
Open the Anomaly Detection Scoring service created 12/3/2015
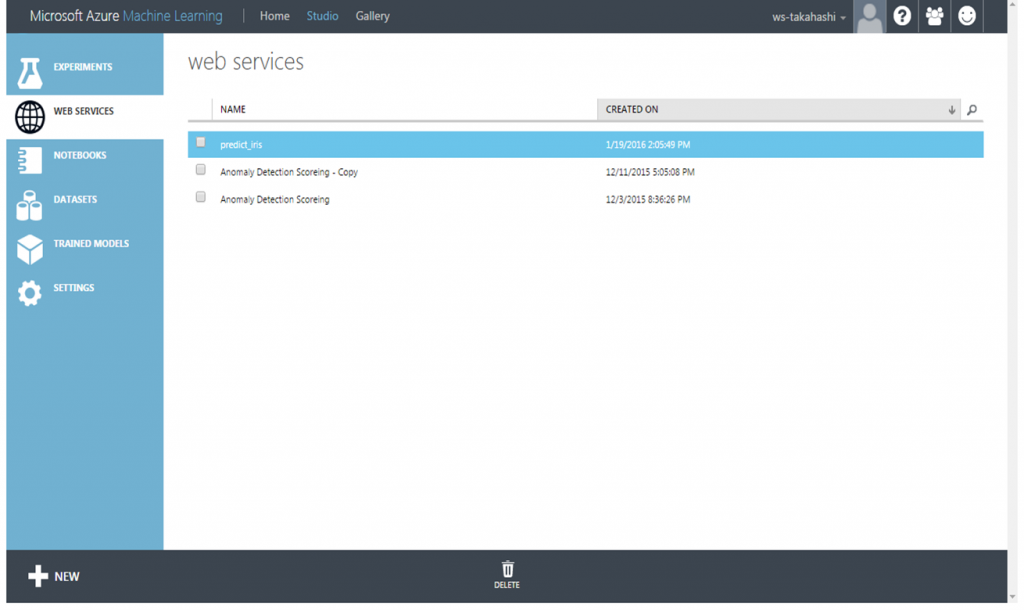point(274,200)
